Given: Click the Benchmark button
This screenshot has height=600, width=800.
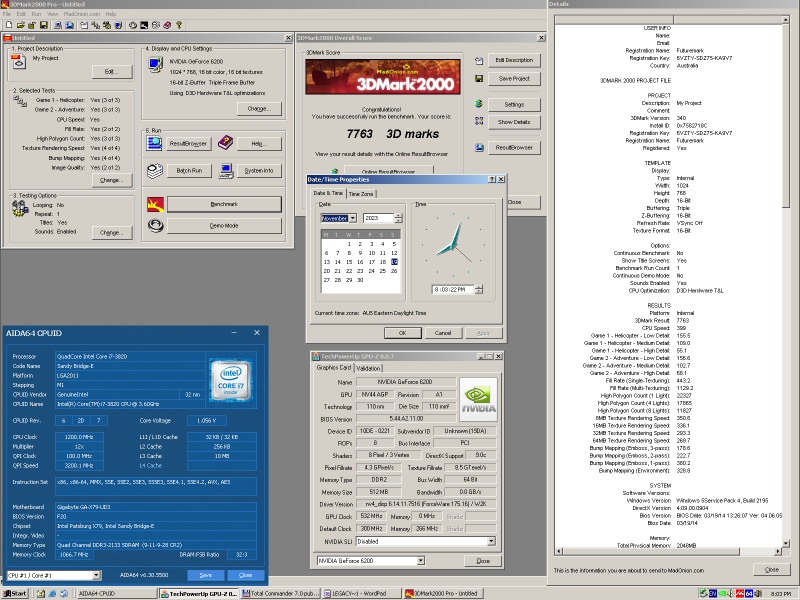Looking at the screenshot, I should click(224, 204).
